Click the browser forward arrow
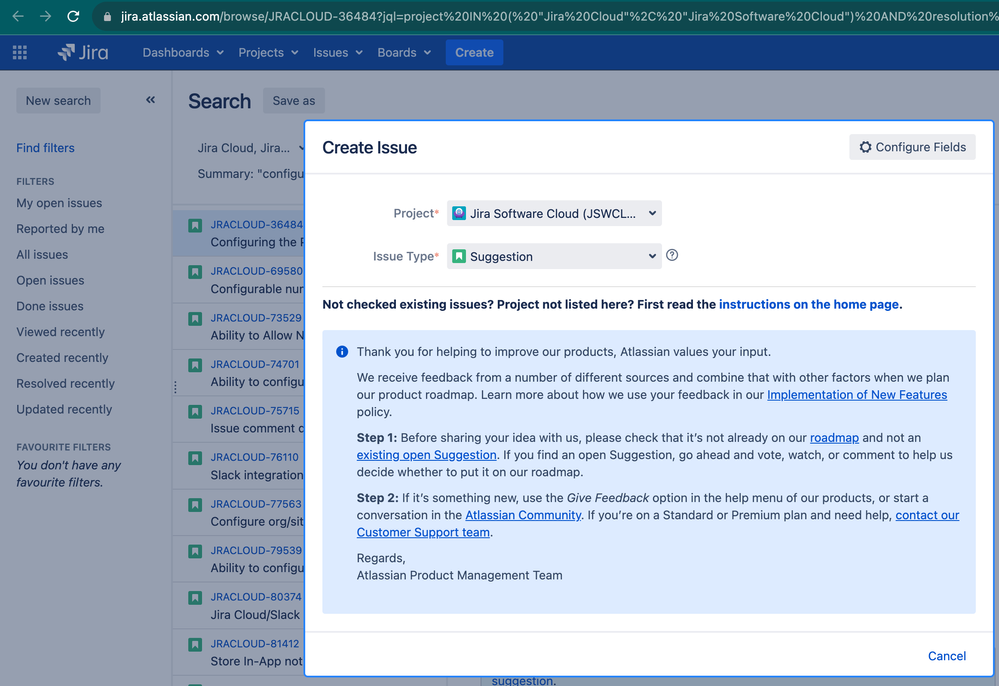 45,16
